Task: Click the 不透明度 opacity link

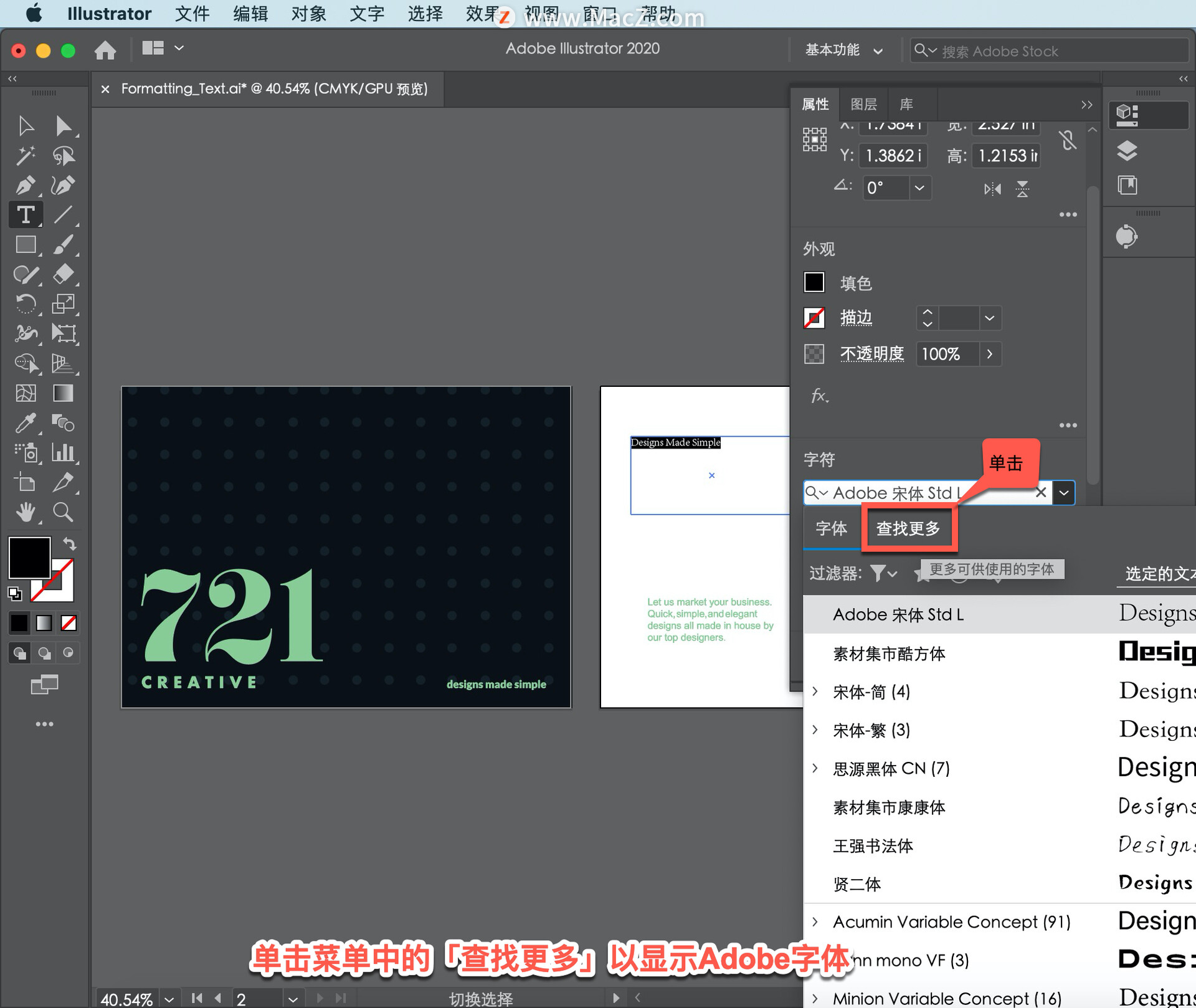Action: click(x=872, y=354)
